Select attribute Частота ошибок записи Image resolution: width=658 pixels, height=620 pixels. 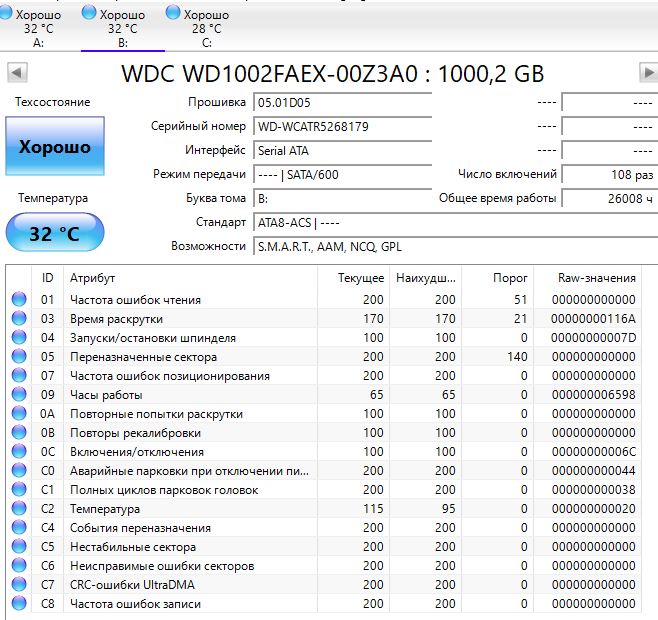pos(135,604)
